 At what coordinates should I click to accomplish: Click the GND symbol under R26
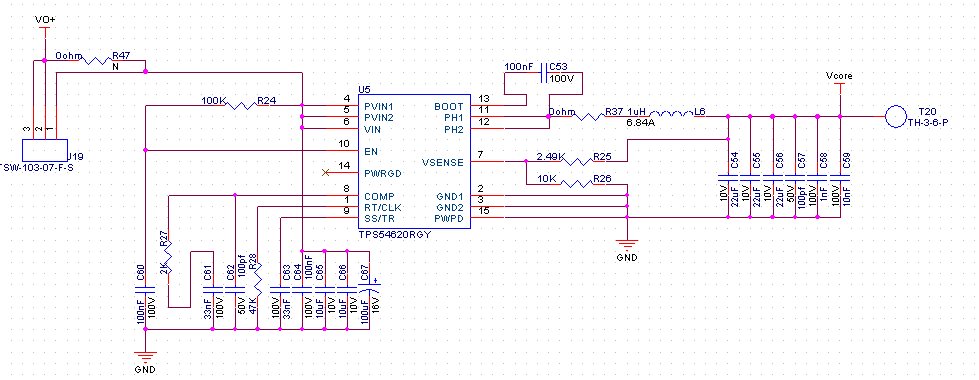(627, 244)
